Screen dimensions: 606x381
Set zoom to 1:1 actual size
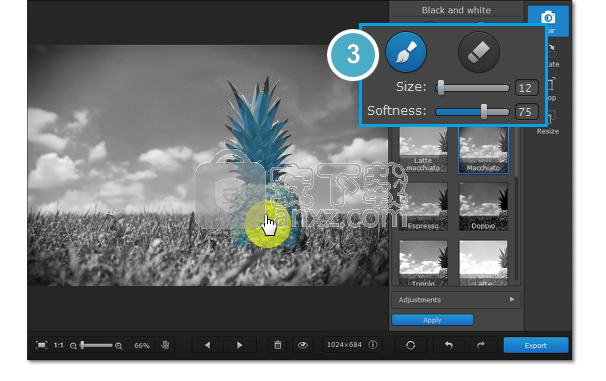59,345
